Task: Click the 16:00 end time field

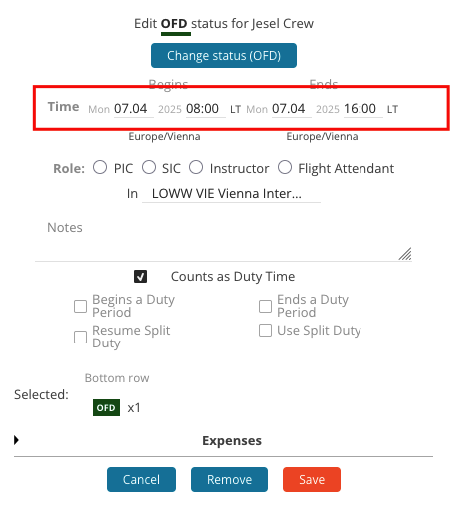Action: coord(363,109)
